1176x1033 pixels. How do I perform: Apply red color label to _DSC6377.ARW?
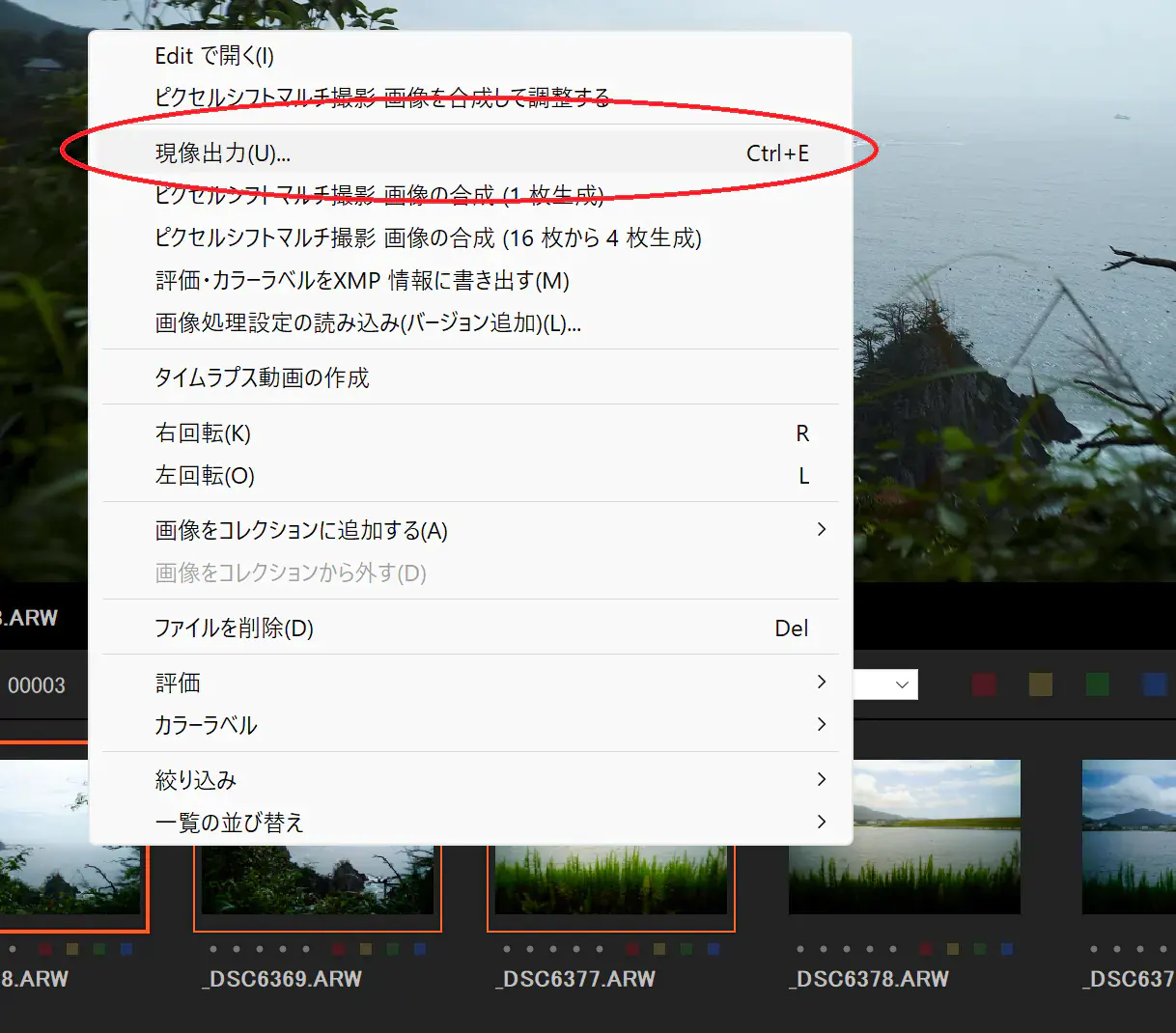coord(631,949)
